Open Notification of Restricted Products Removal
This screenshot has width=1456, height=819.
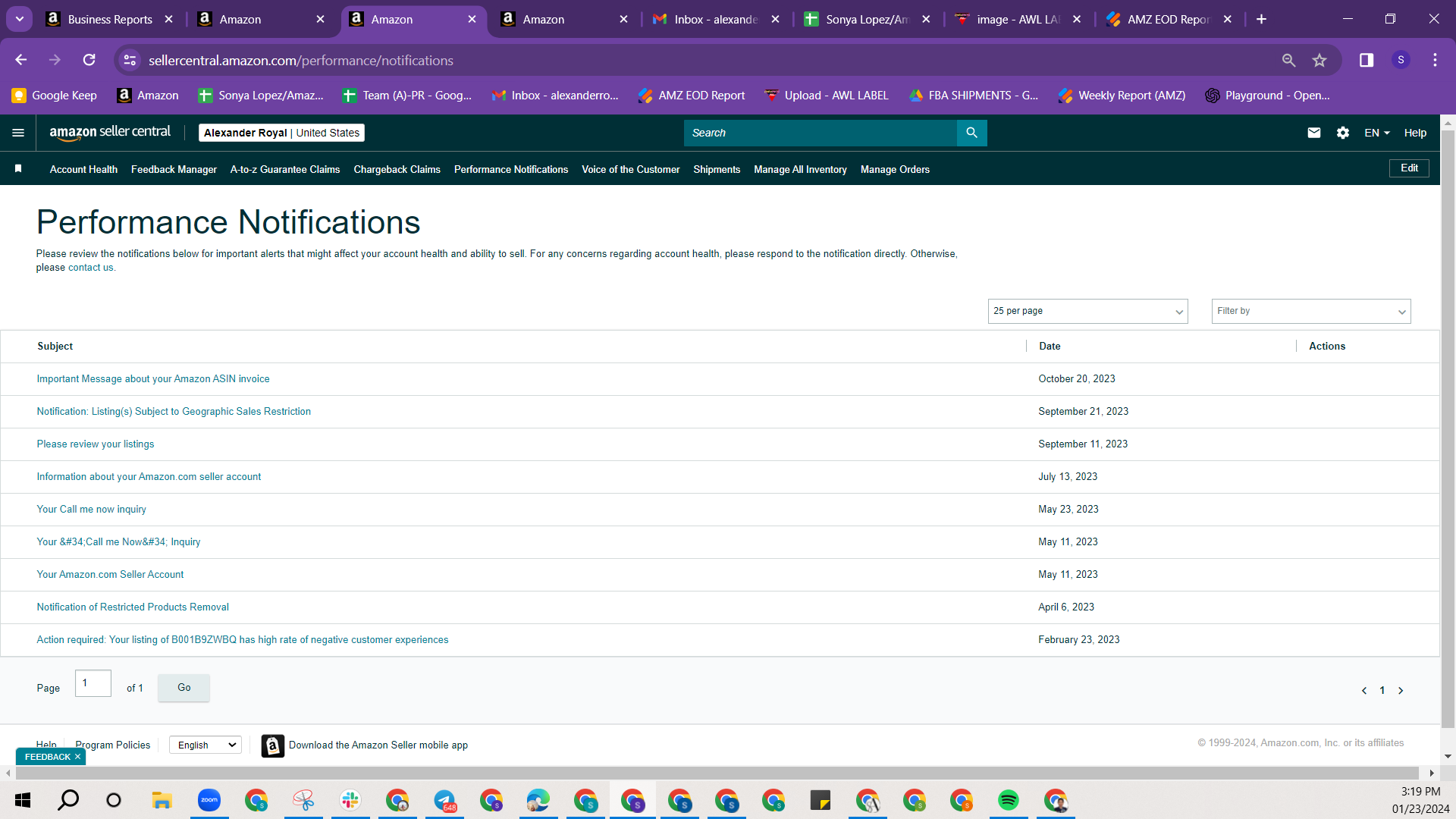pyautogui.click(x=133, y=607)
